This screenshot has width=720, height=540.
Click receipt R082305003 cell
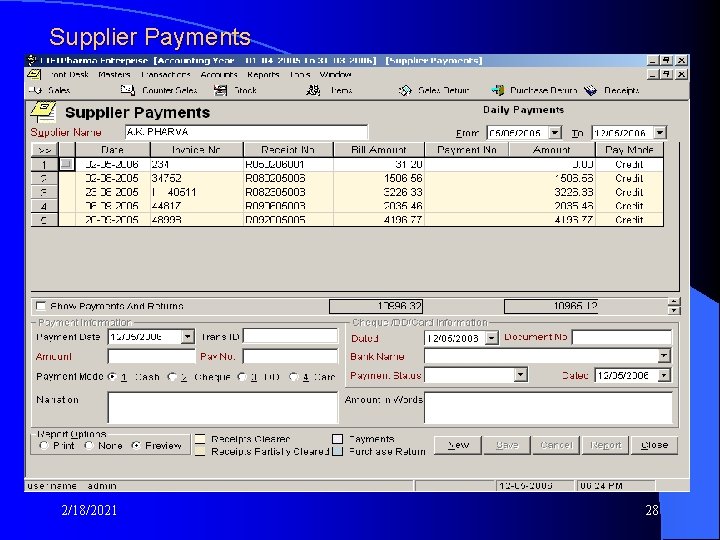(288, 192)
